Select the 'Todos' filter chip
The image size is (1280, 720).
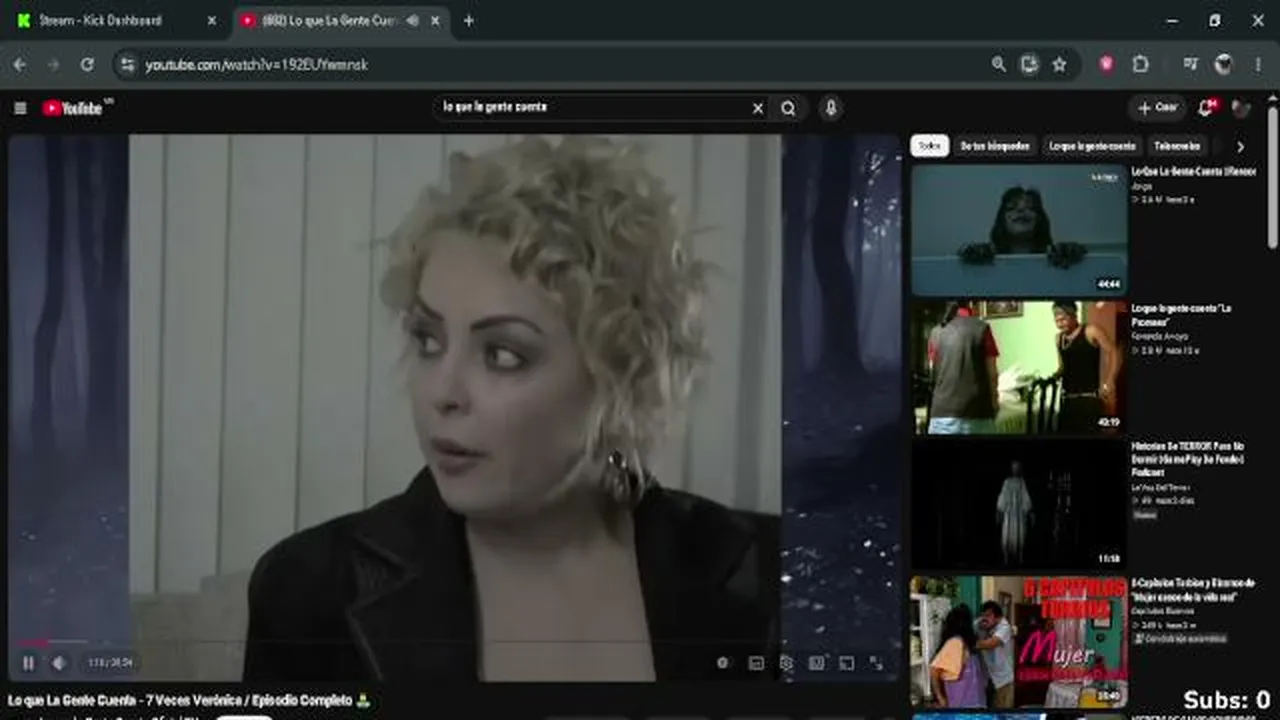[930, 146]
